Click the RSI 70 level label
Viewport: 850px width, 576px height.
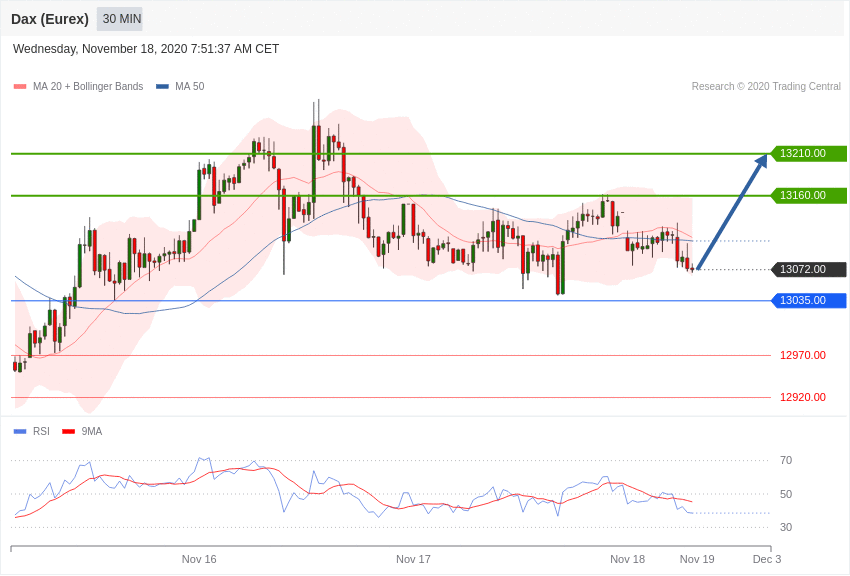786,461
